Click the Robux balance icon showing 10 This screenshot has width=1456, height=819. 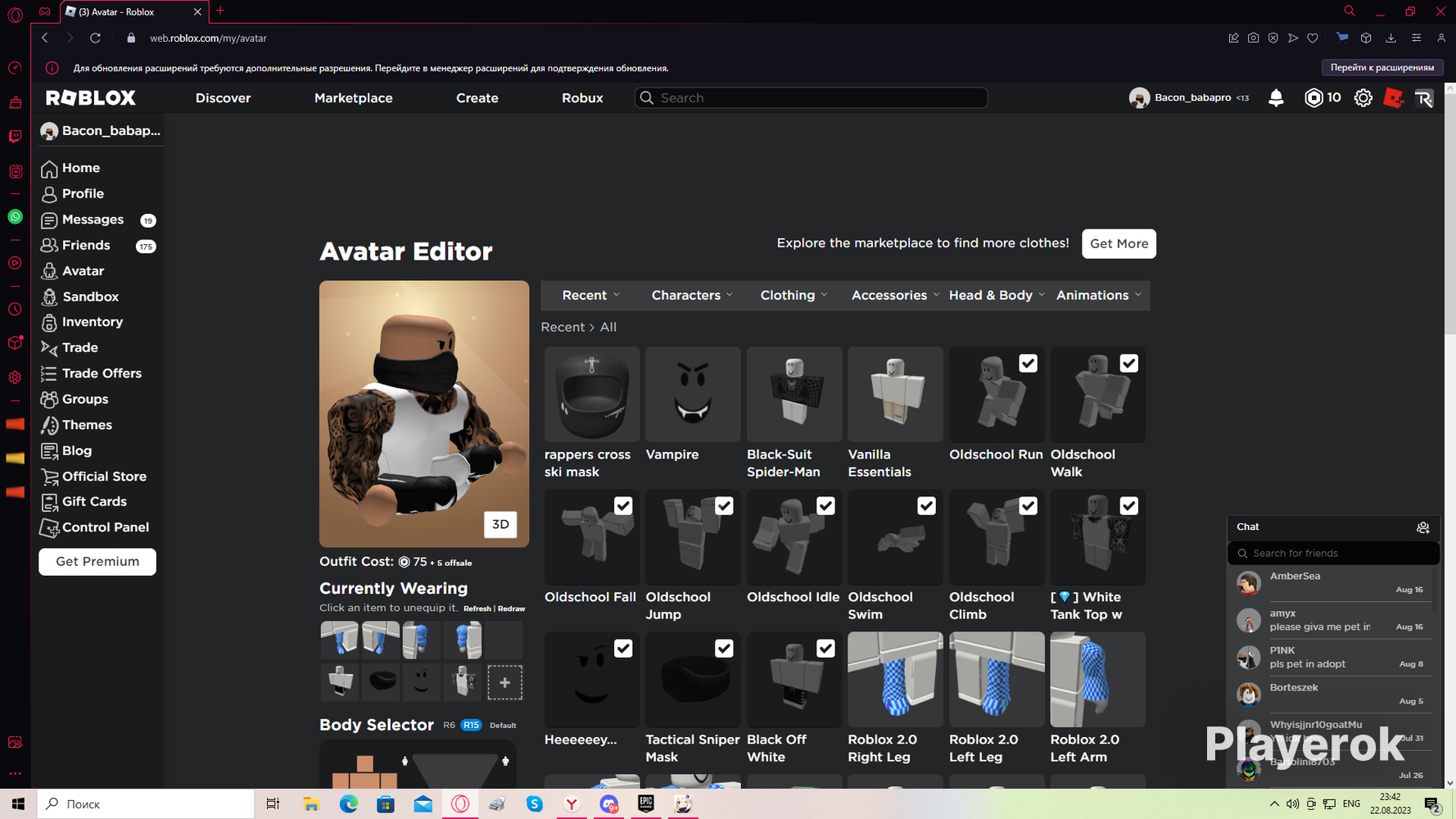pos(1314,97)
